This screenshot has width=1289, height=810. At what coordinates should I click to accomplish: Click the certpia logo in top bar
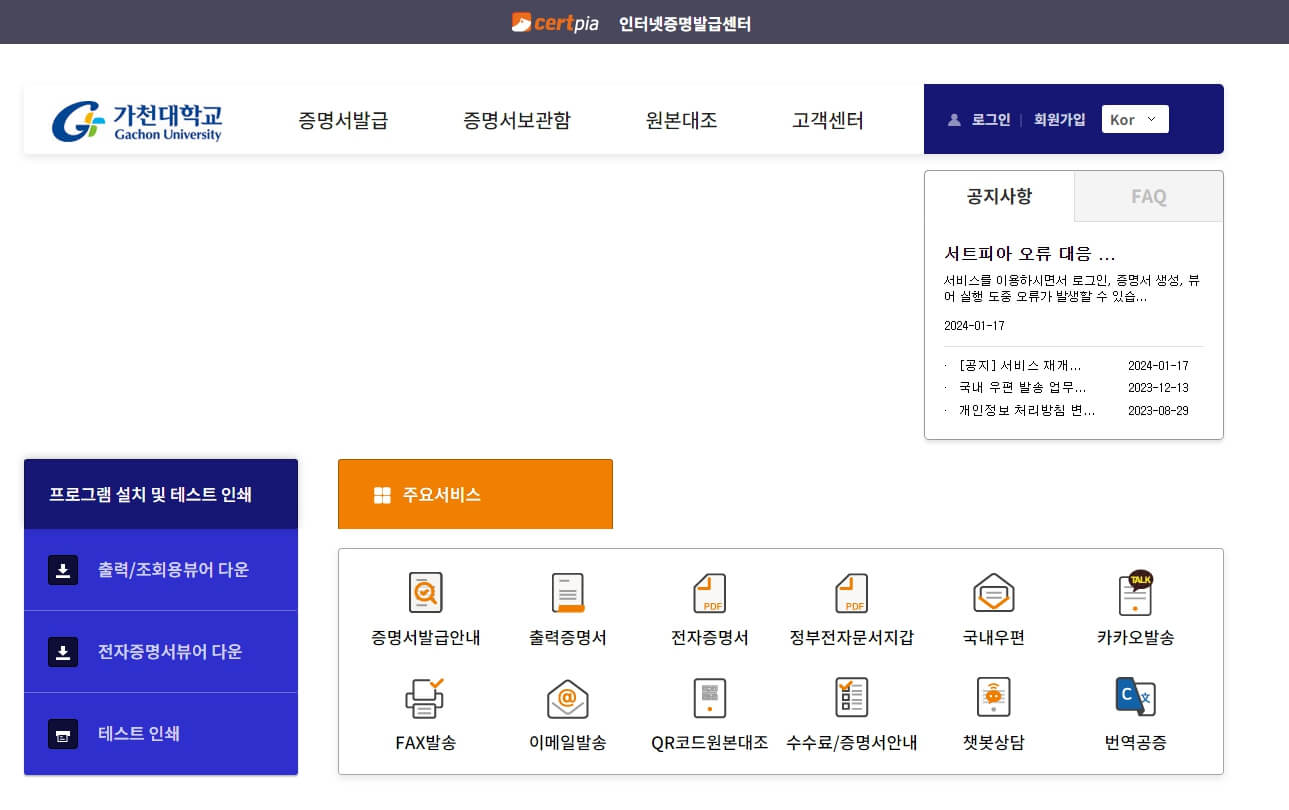[x=555, y=22]
